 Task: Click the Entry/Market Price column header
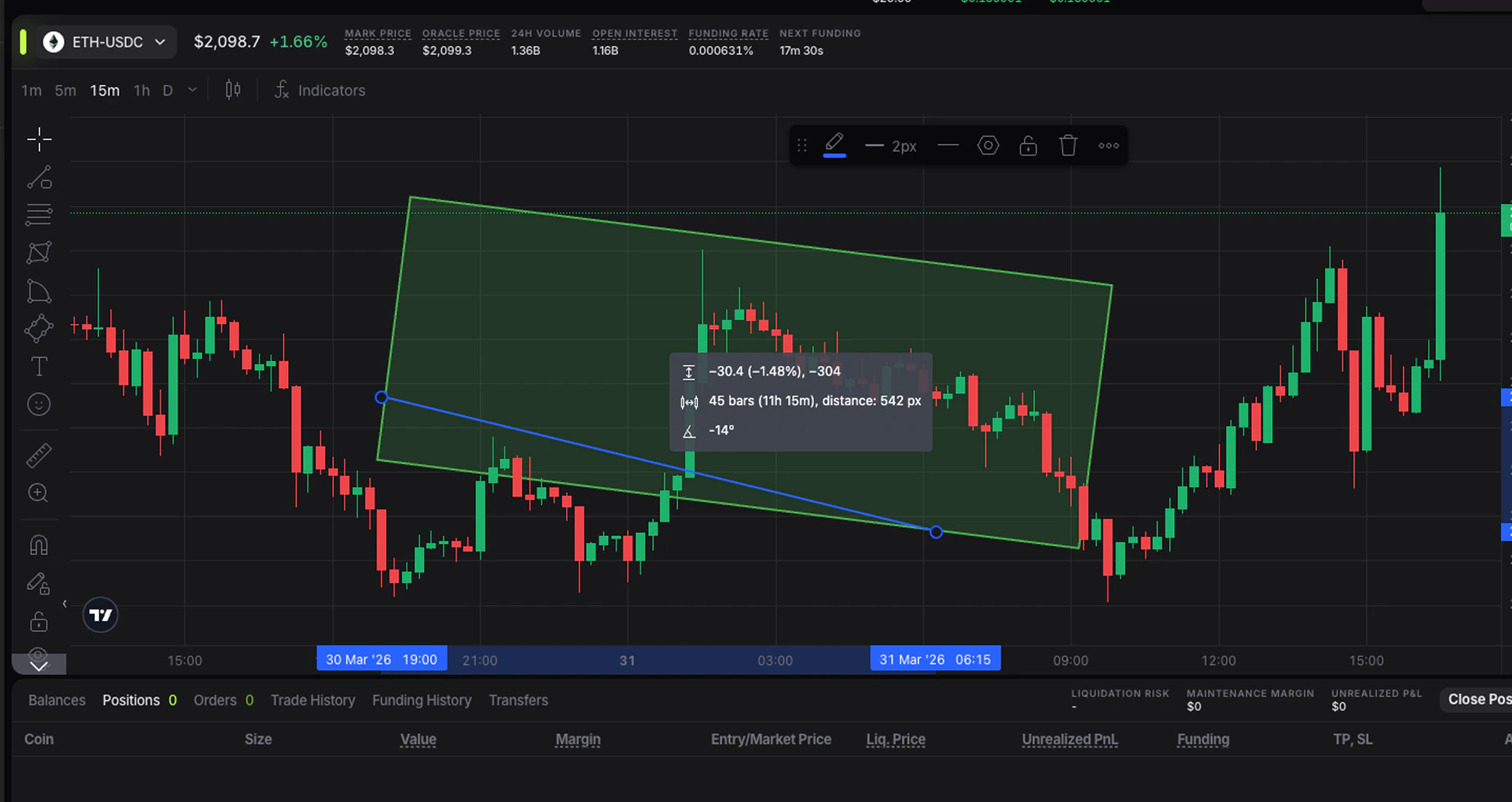(x=771, y=740)
